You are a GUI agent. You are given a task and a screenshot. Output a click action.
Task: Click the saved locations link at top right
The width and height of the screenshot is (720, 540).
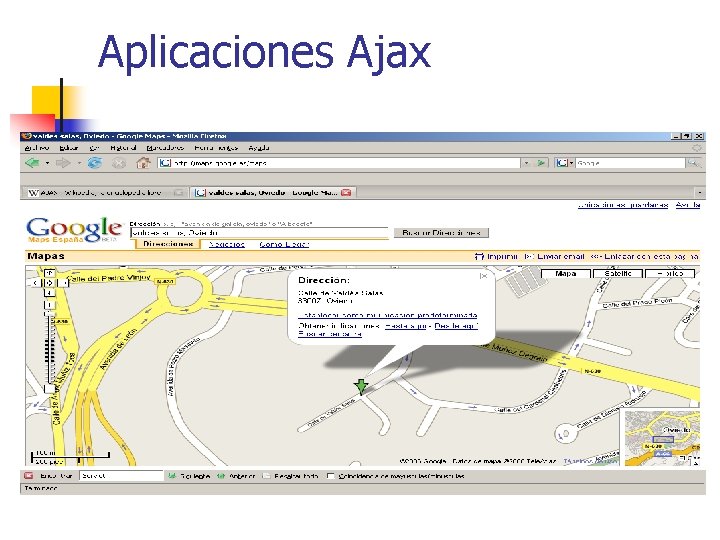point(623,205)
